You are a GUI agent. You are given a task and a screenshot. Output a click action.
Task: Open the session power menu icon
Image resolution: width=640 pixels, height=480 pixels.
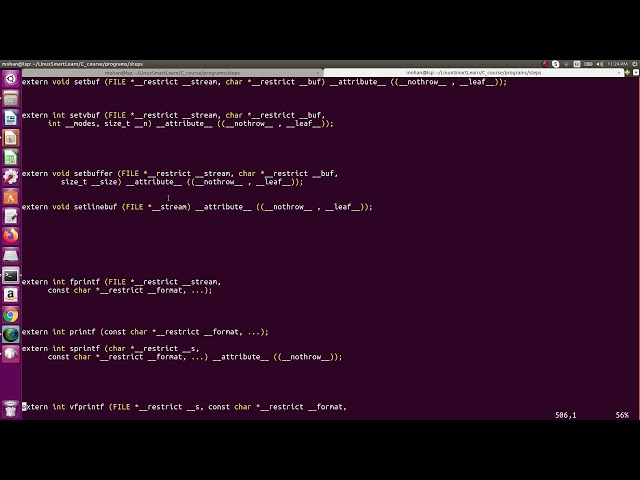point(635,64)
